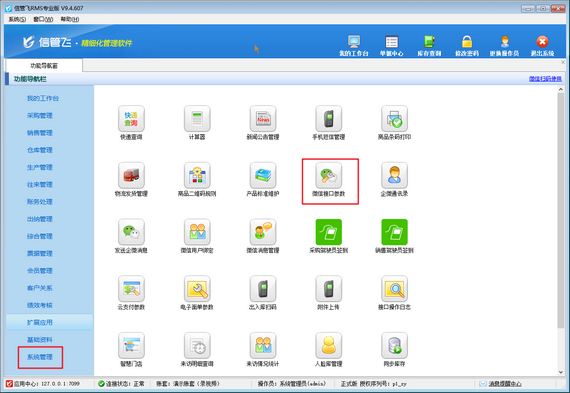The image size is (570, 393).
Task: Open the 云支付参数 payment icon
Action: click(x=131, y=289)
